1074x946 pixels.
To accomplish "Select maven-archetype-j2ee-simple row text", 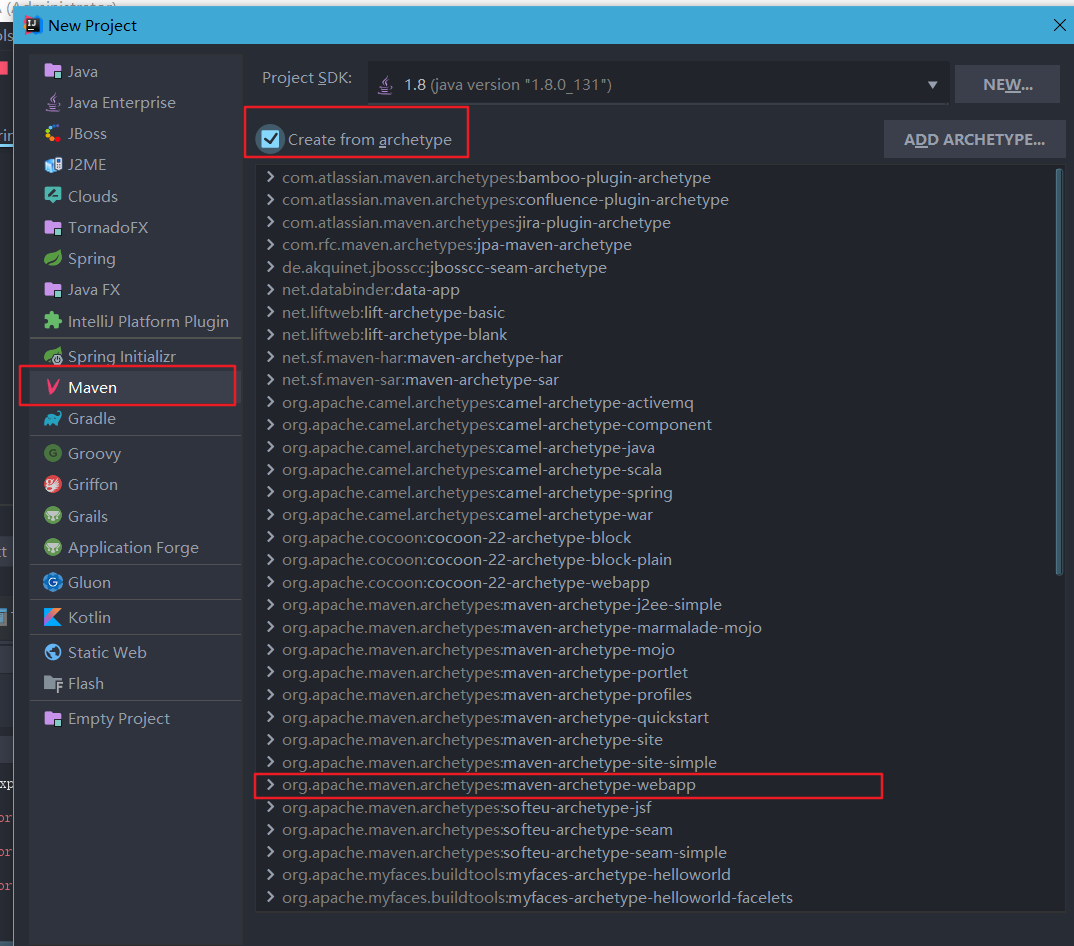I will coord(502,605).
